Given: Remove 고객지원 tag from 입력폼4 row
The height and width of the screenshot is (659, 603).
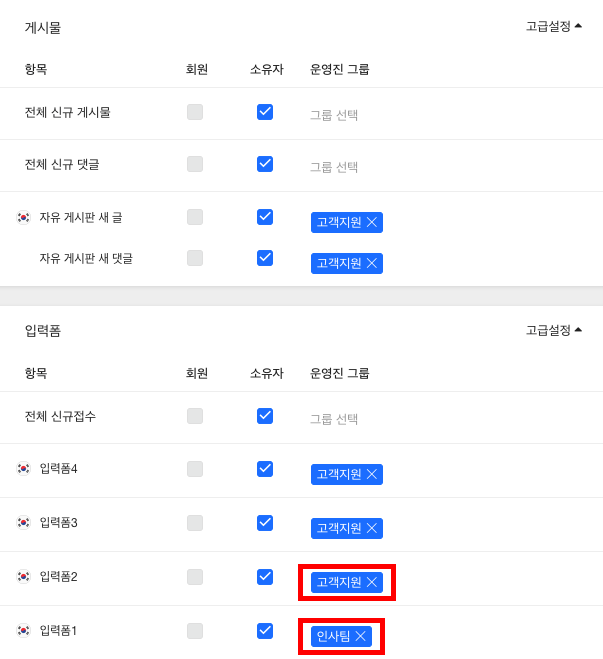Looking at the screenshot, I should point(372,474).
